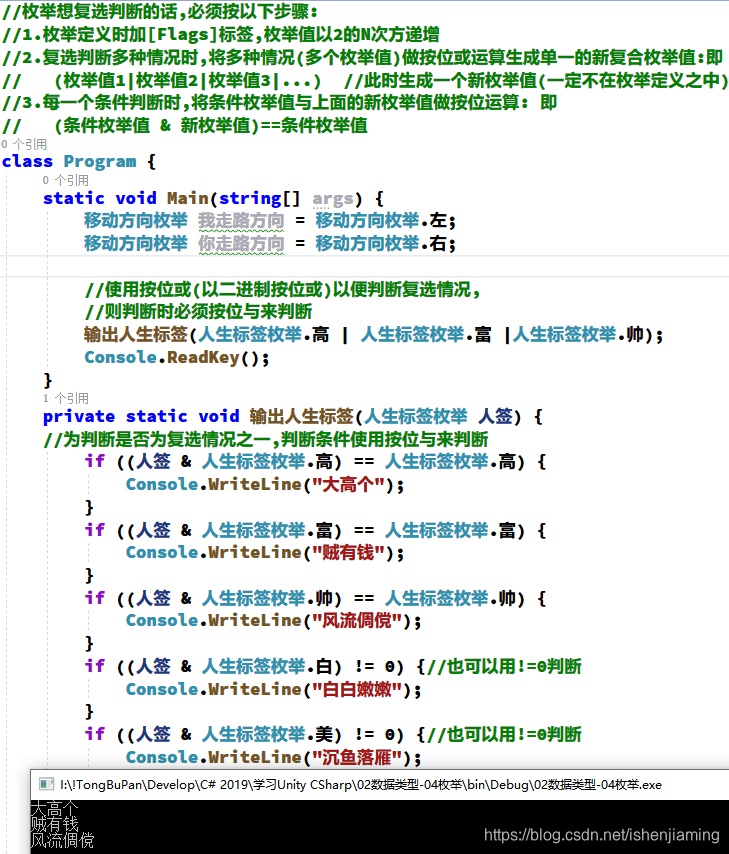Click the comment '//为判断是否为复选情况之一'

[265, 440]
